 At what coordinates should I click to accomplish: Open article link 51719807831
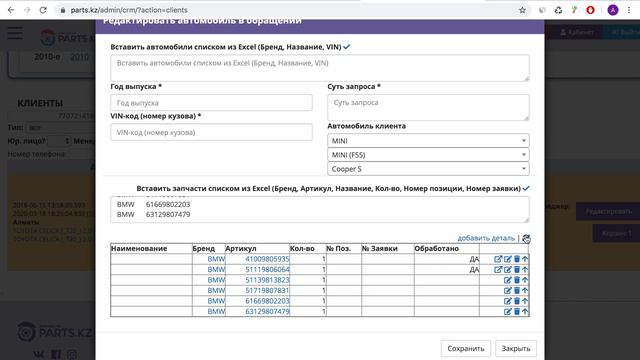267,291
